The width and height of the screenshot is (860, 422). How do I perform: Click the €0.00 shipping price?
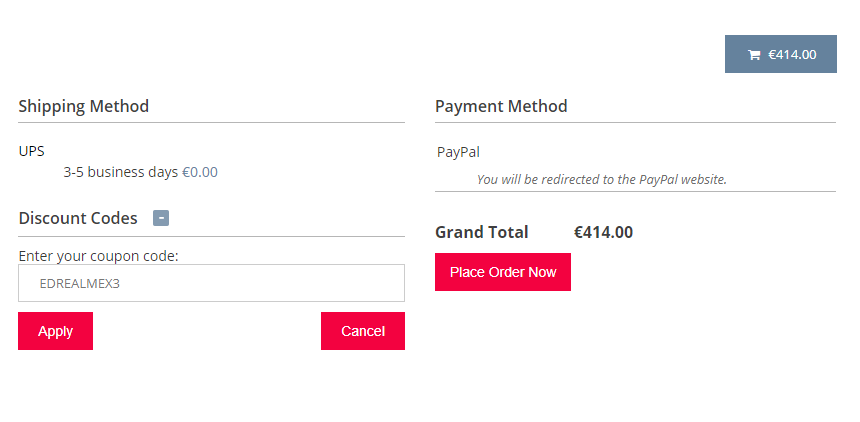click(200, 172)
